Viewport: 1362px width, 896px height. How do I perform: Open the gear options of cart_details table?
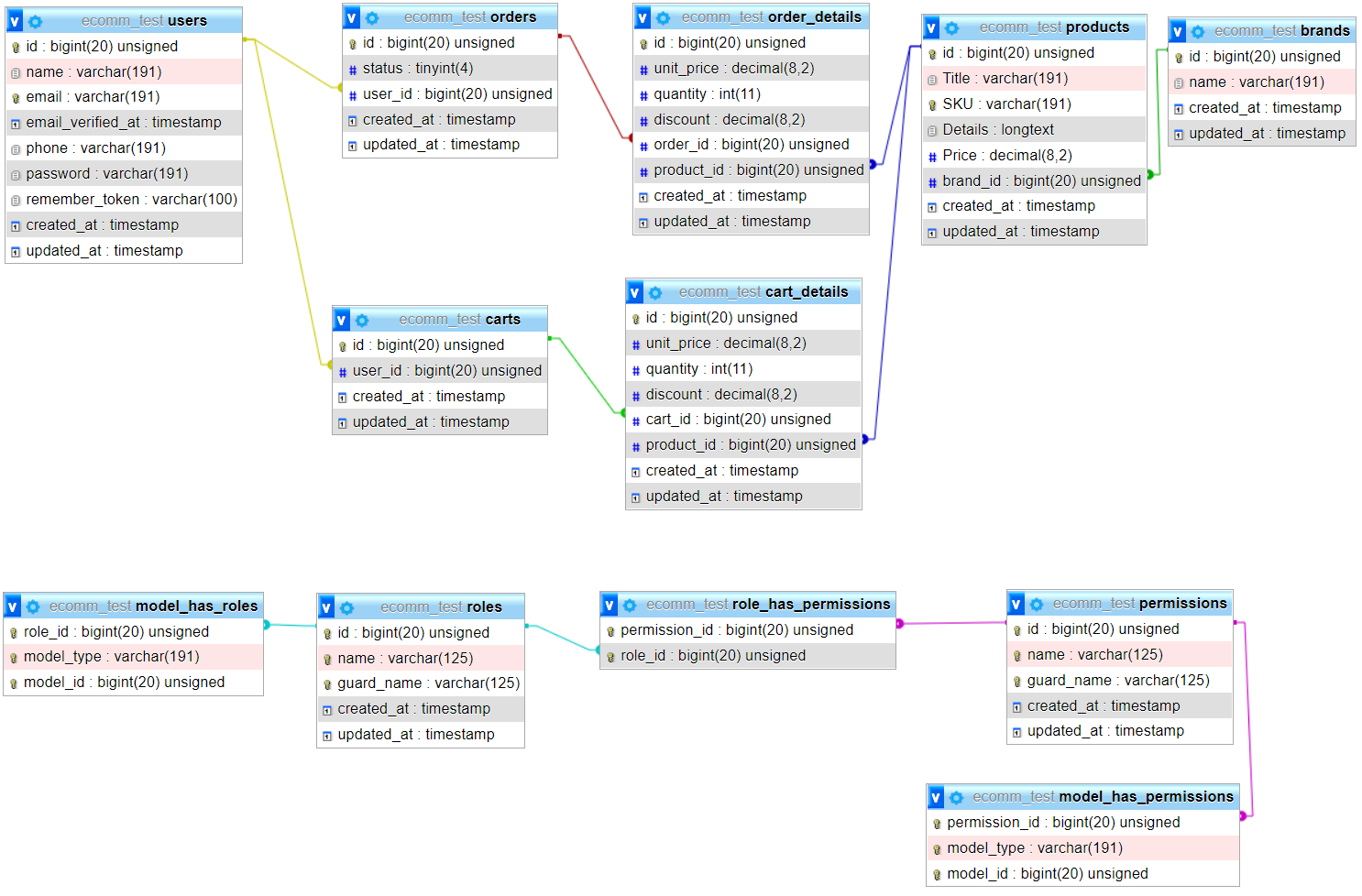pyautogui.click(x=655, y=292)
